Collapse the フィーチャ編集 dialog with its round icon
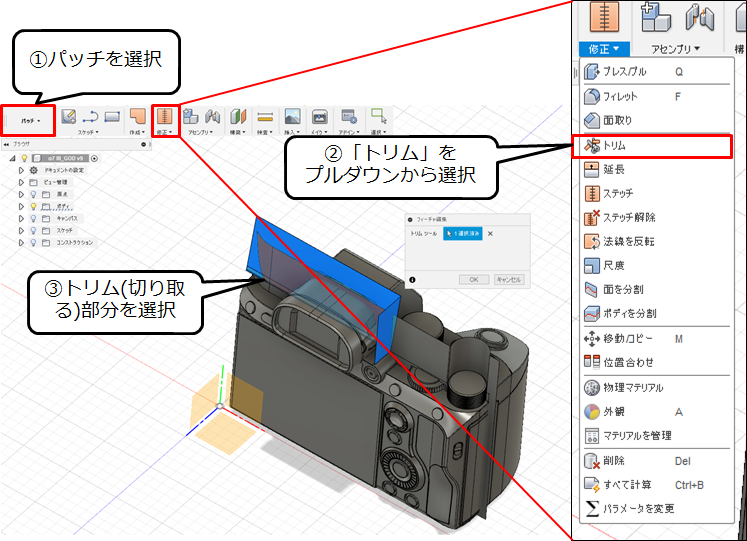The width and height of the screenshot is (747, 541). point(410,220)
